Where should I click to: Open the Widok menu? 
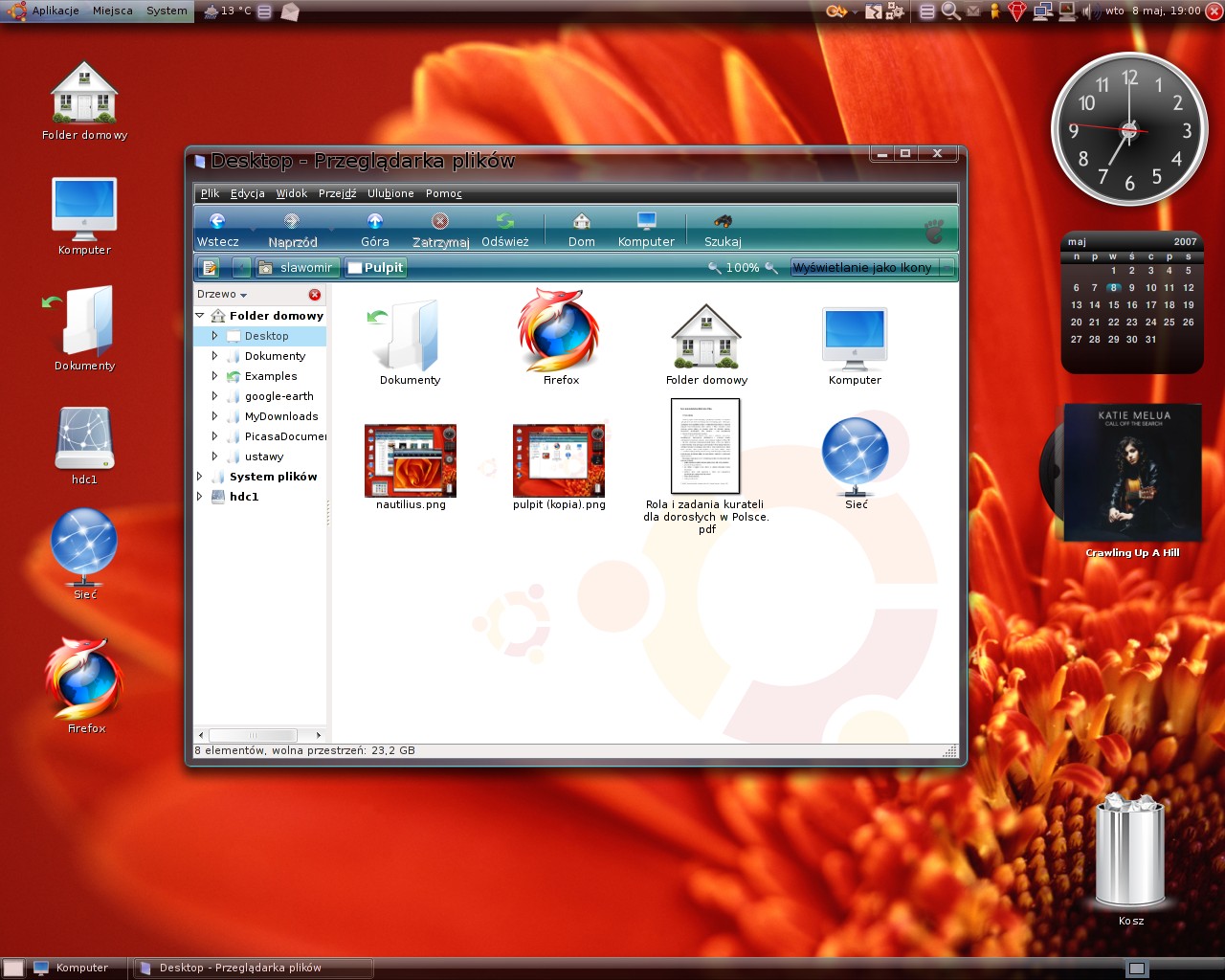292,193
